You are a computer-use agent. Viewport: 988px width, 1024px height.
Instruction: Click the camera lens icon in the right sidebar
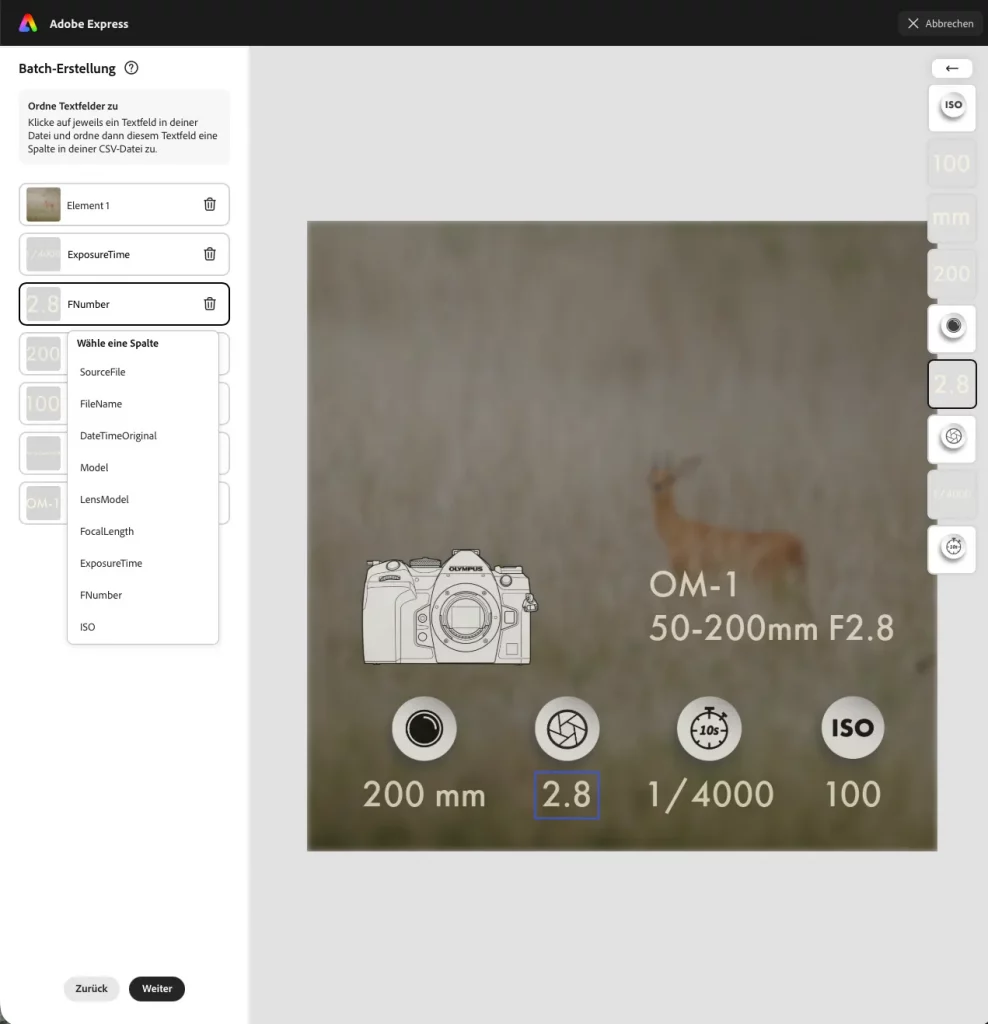coord(951,328)
